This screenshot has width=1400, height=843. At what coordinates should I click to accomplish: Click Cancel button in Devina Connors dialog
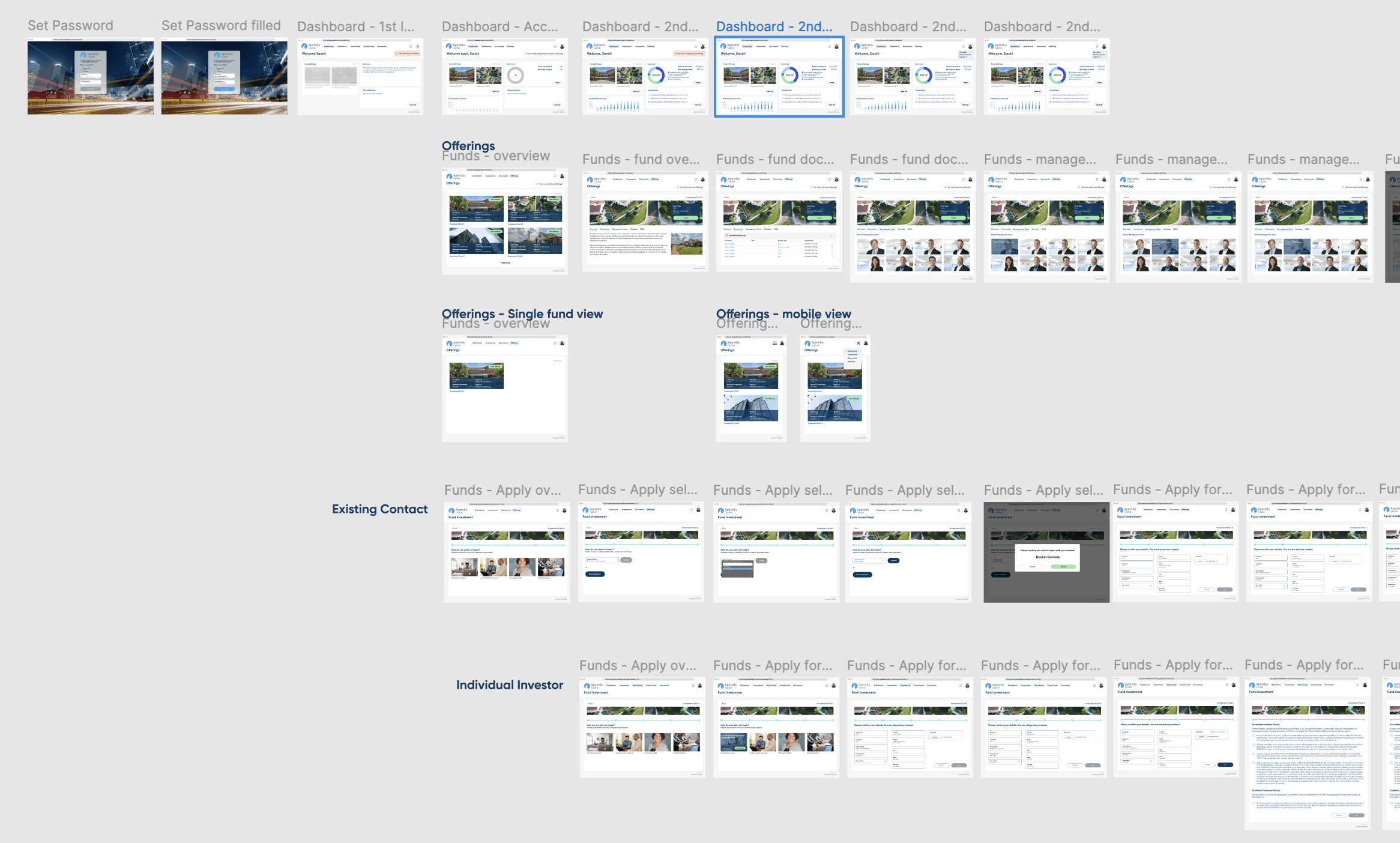point(1033,566)
